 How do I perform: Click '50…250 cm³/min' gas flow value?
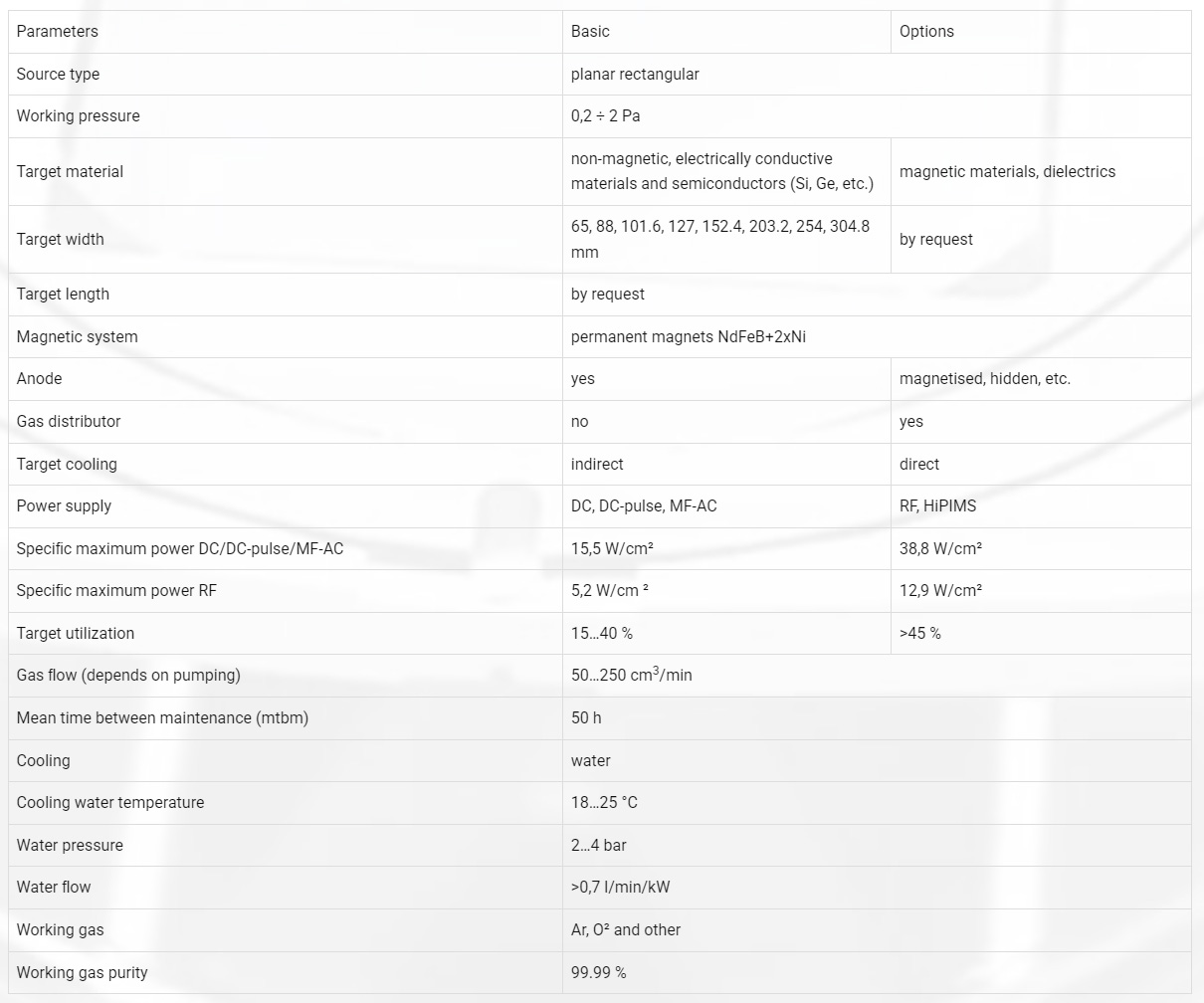[631, 675]
